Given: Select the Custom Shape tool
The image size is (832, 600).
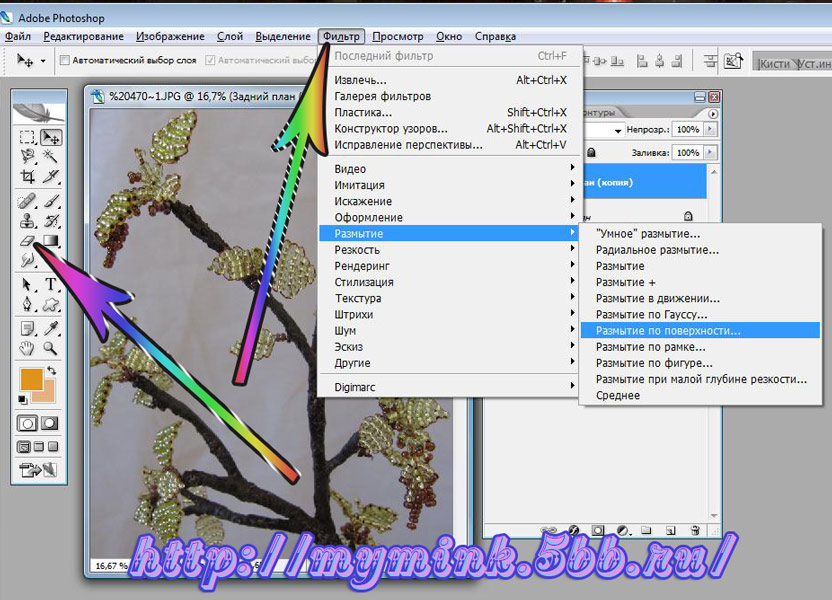Looking at the screenshot, I should click(51, 304).
